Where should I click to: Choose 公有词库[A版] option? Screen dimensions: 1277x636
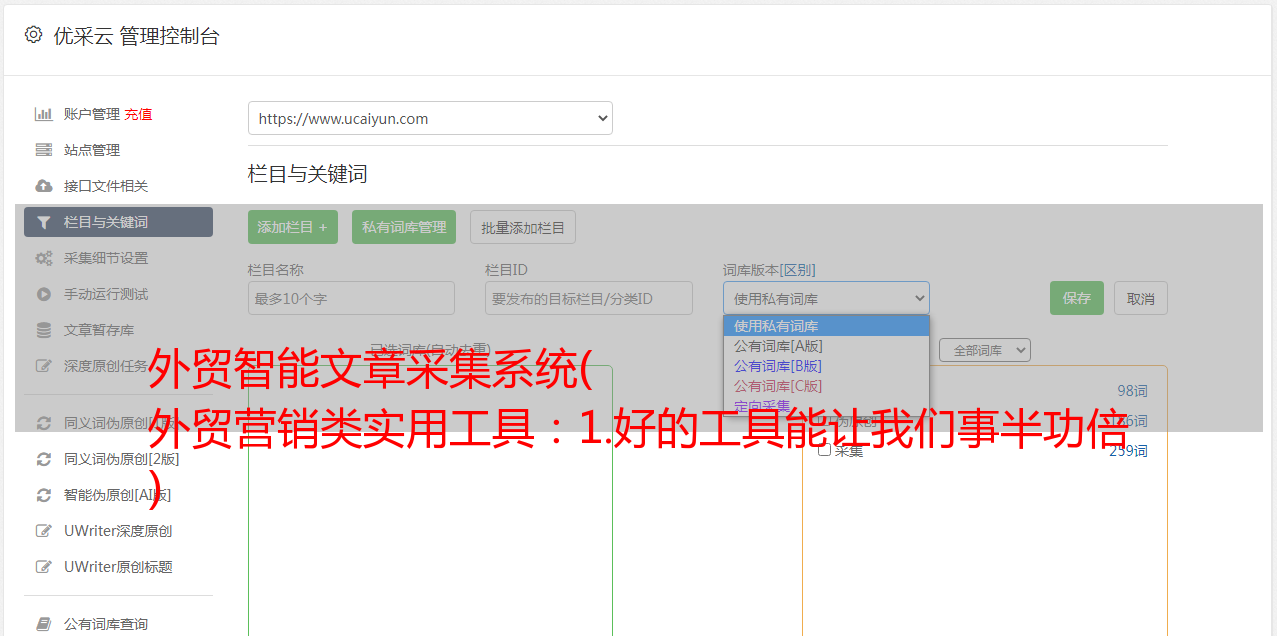(826, 346)
